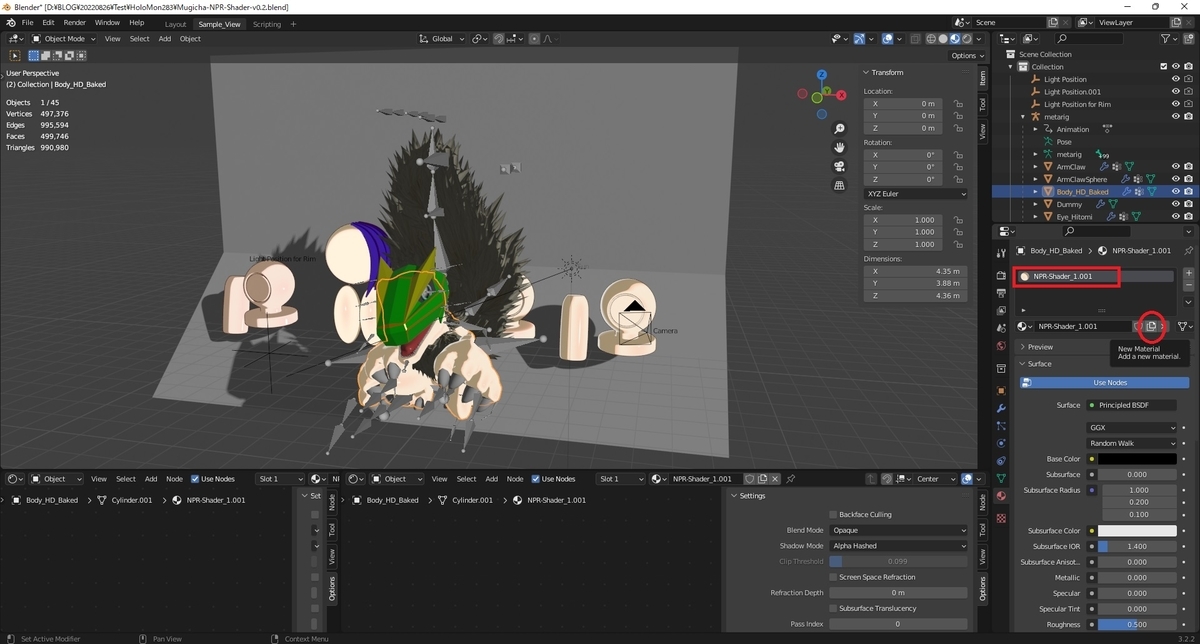Viewport: 1200px width, 644px height.
Task: Open Render properties tab
Action: coord(1001,275)
